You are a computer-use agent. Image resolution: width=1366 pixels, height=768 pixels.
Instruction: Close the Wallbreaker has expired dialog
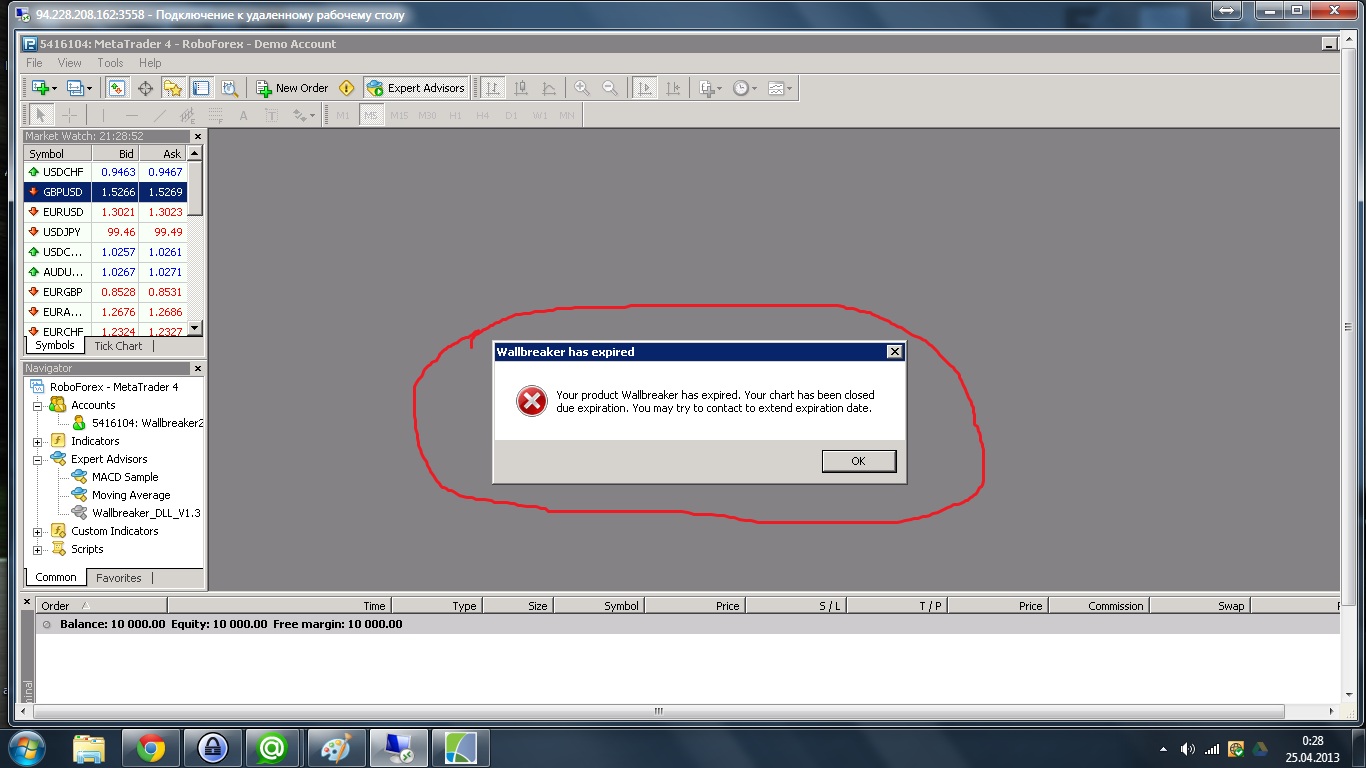click(x=895, y=352)
